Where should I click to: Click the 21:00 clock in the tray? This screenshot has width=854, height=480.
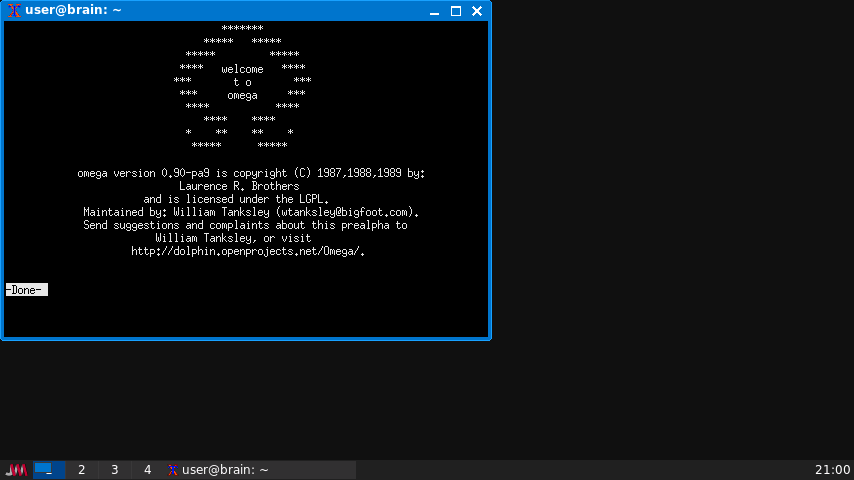tap(832, 470)
